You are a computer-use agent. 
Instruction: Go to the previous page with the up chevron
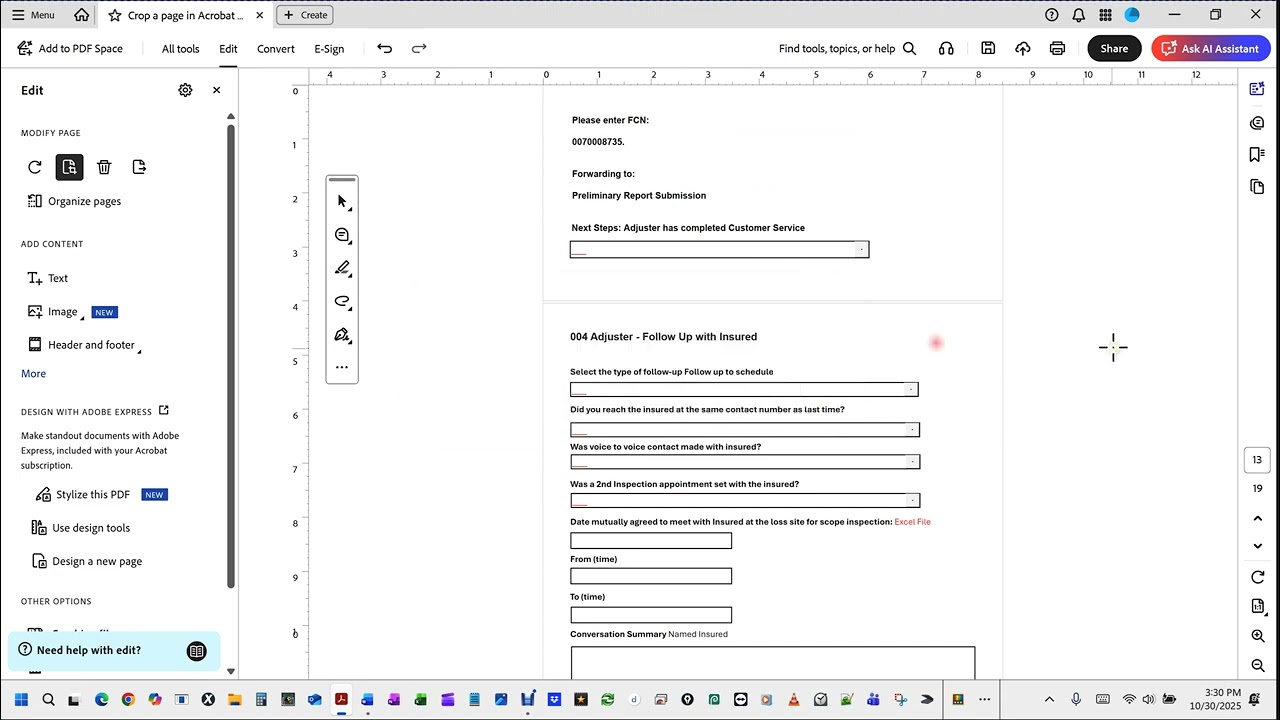point(1257,518)
